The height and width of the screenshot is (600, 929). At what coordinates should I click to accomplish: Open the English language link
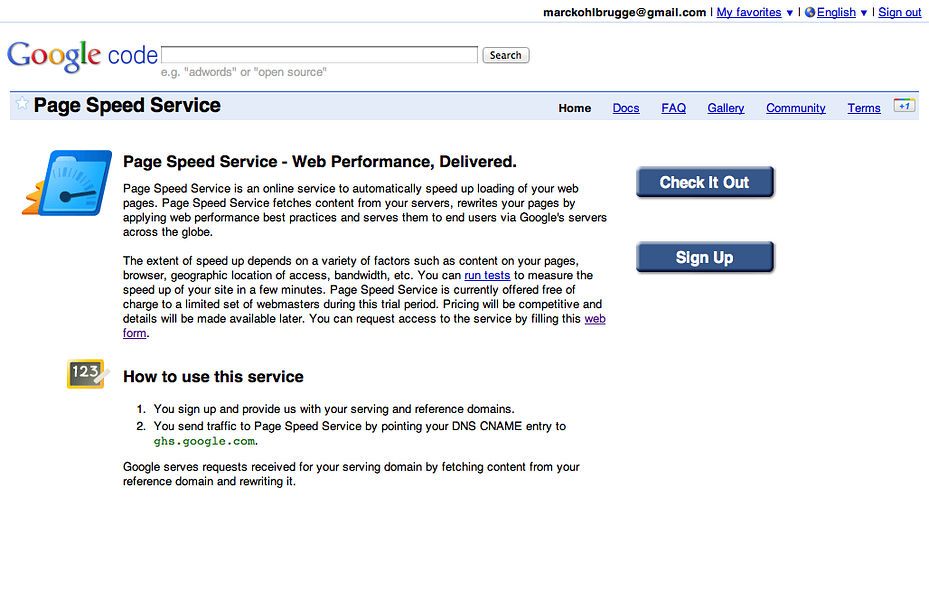[x=836, y=12]
